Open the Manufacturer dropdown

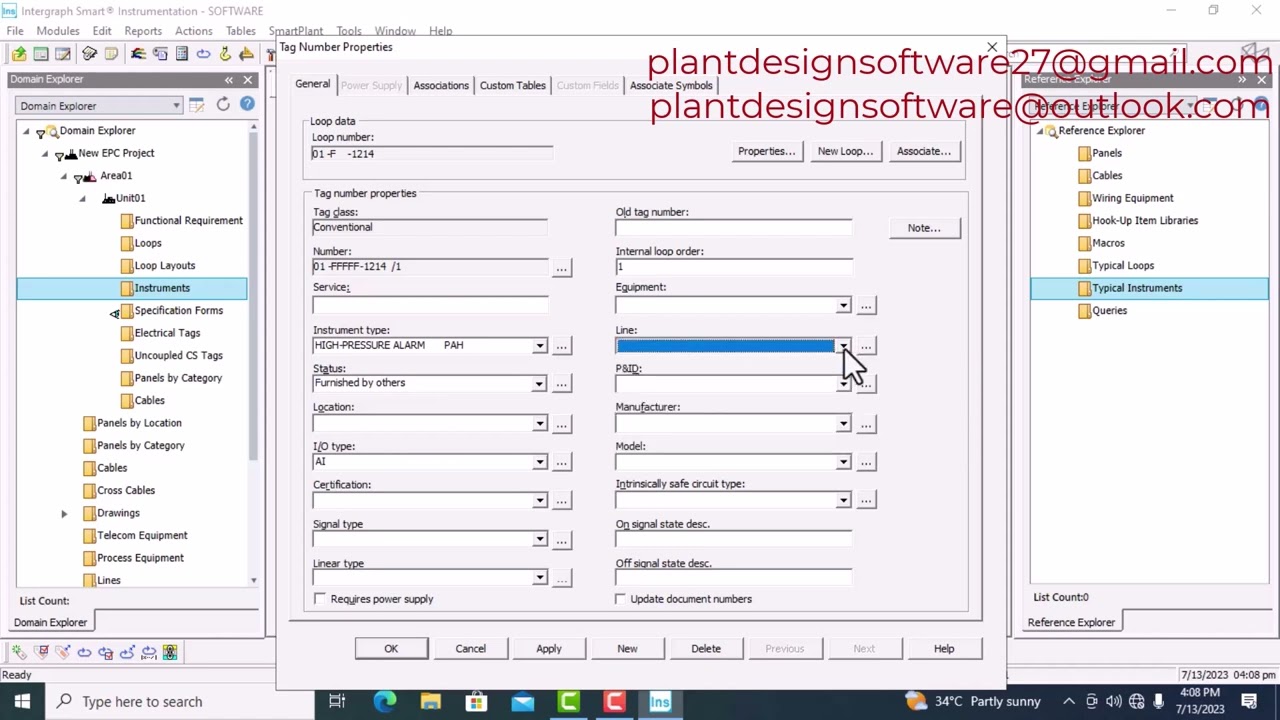pos(843,424)
